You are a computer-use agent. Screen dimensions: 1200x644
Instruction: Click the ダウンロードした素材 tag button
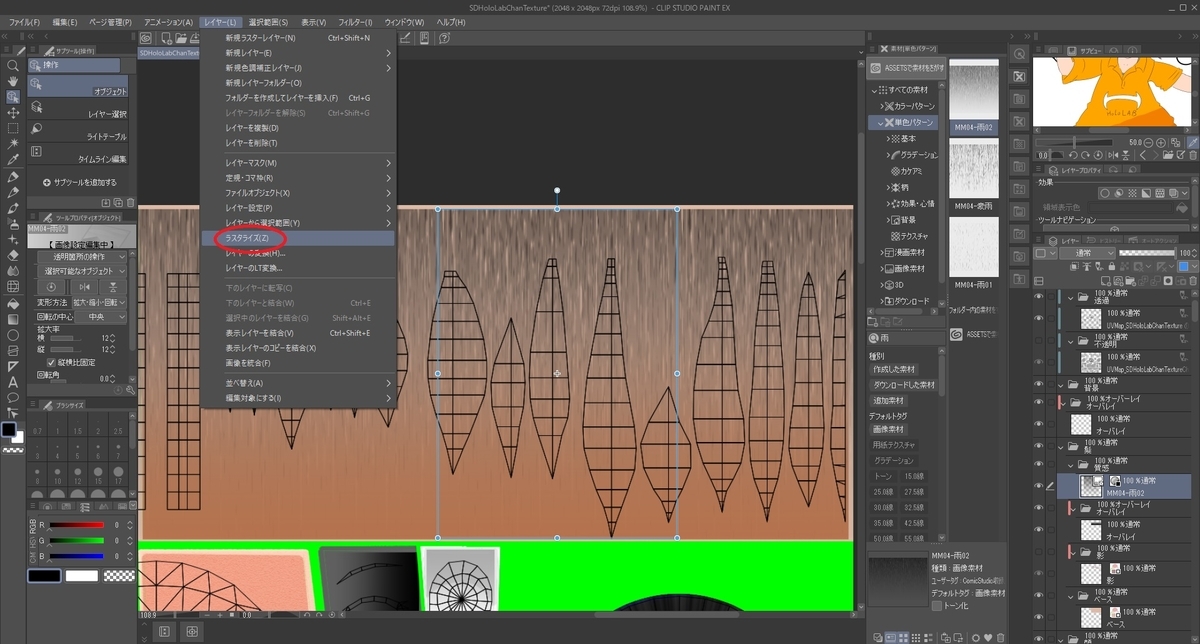904,384
